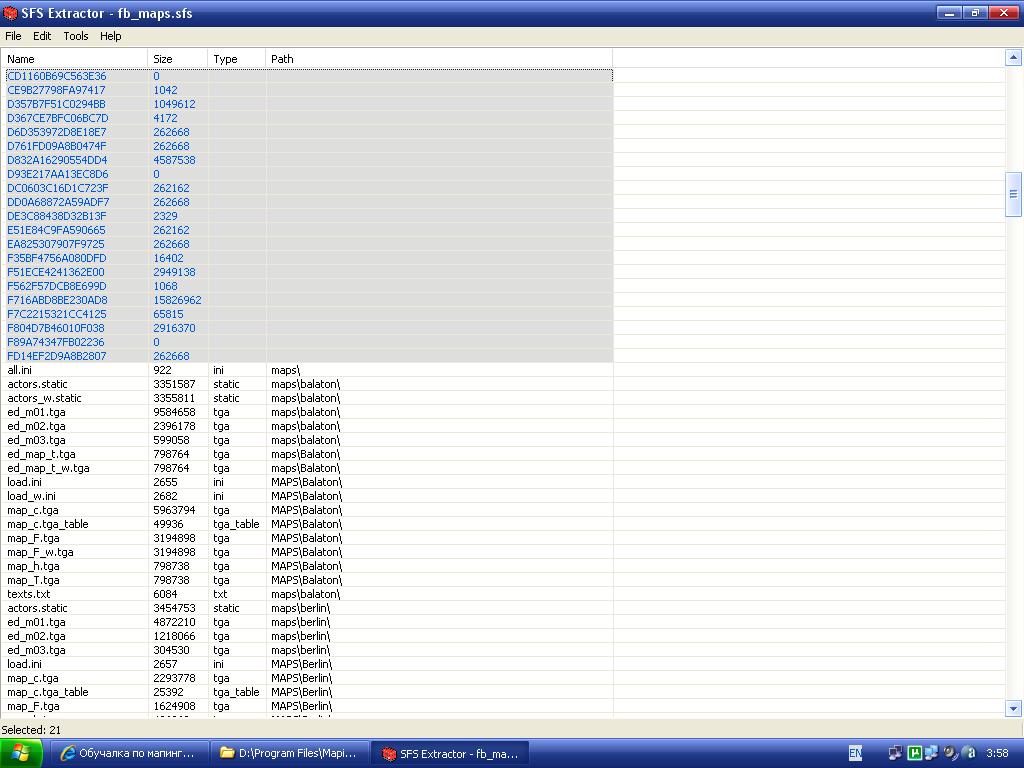Select actors.static with size 3351587
Screen dimensions: 1024x768
click(307, 384)
